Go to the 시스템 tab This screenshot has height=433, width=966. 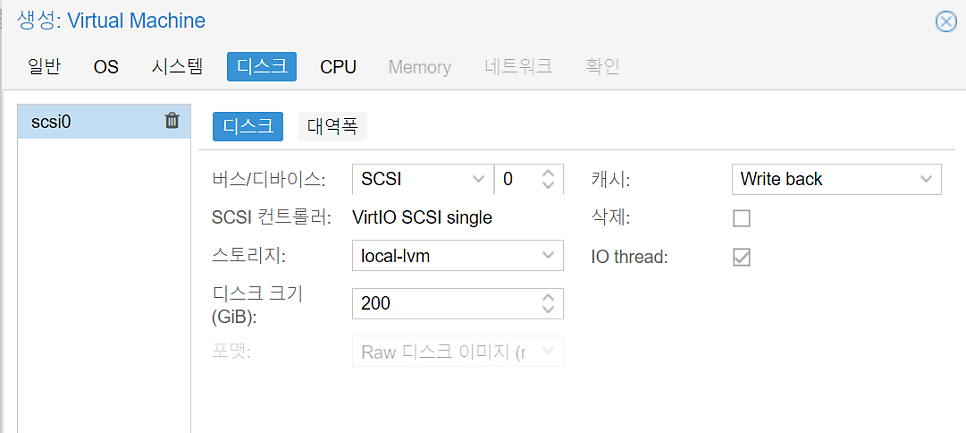(x=177, y=67)
